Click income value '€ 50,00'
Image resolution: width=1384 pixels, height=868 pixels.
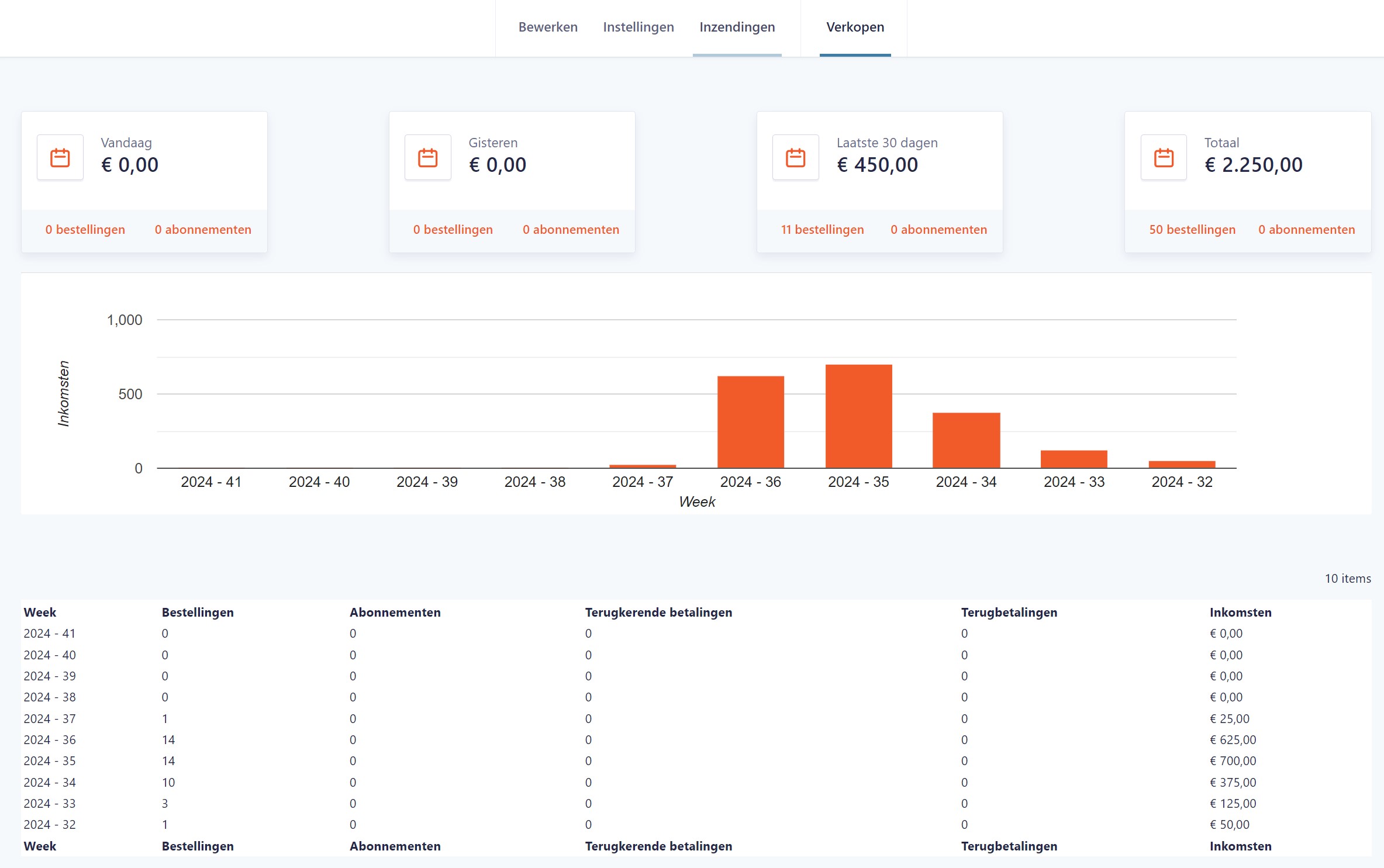click(x=1229, y=825)
